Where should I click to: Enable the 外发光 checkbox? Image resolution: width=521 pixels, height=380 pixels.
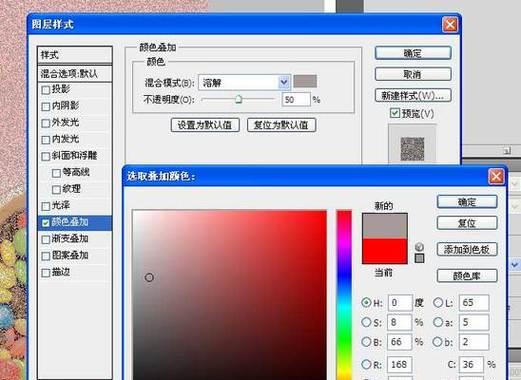46,123
